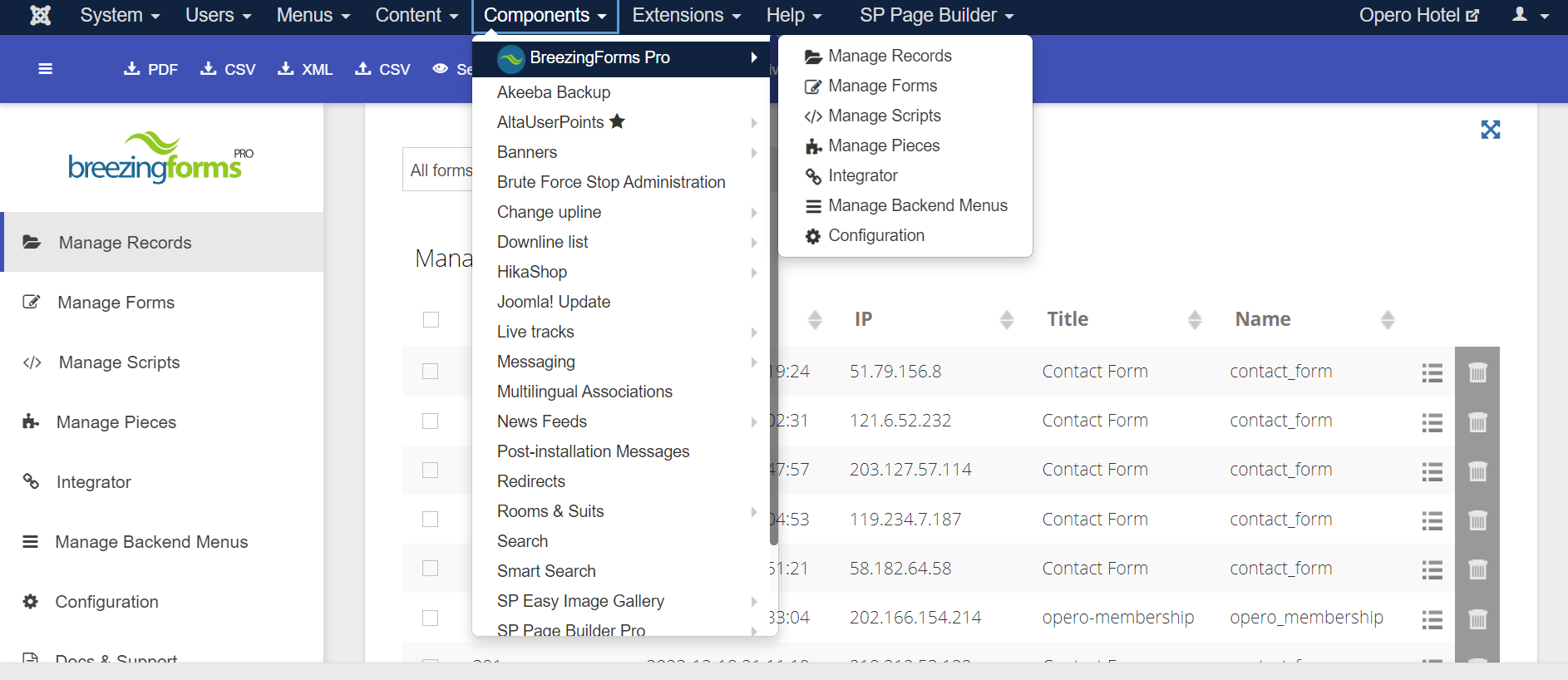Toggle the hamburger sidebar menu icon
Image resolution: width=1568 pixels, height=680 pixels.
[46, 69]
